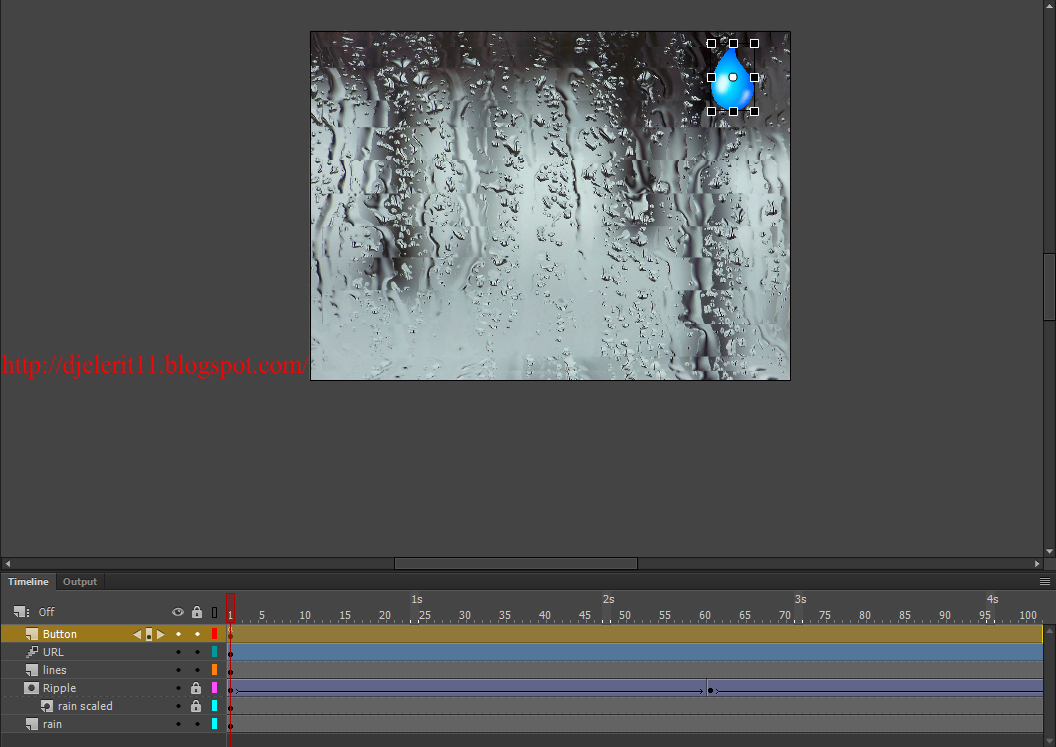The width and height of the screenshot is (1056, 747).
Task: Click frame 50 on the timeline ruler
Action: [623, 615]
